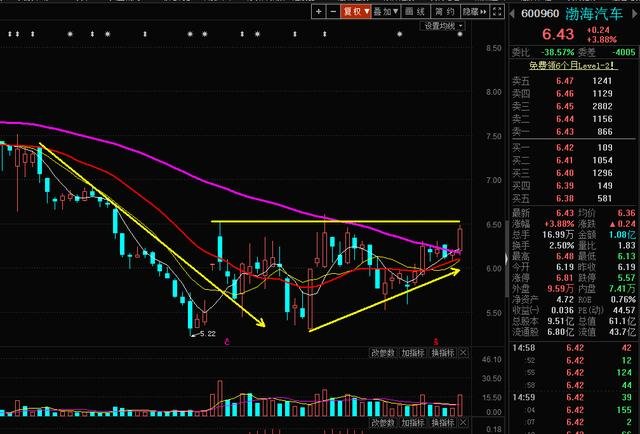640x434 pixels.
Task: Zoom in the K-line chart with plus button
Action: [318, 12]
